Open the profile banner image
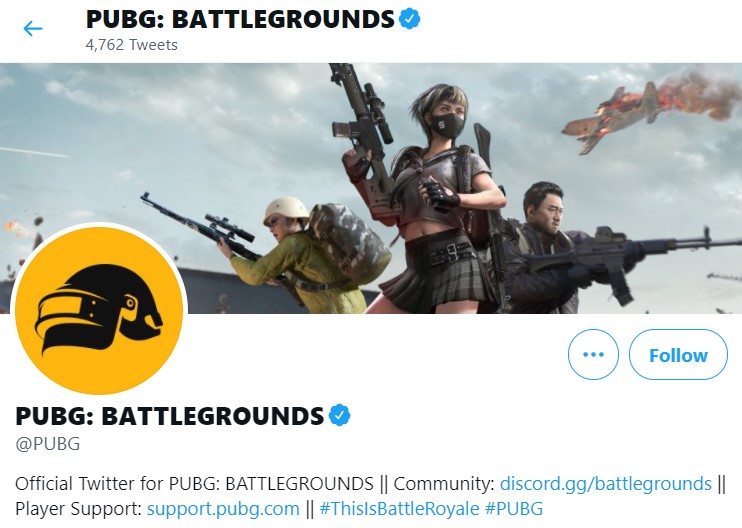 (371, 188)
